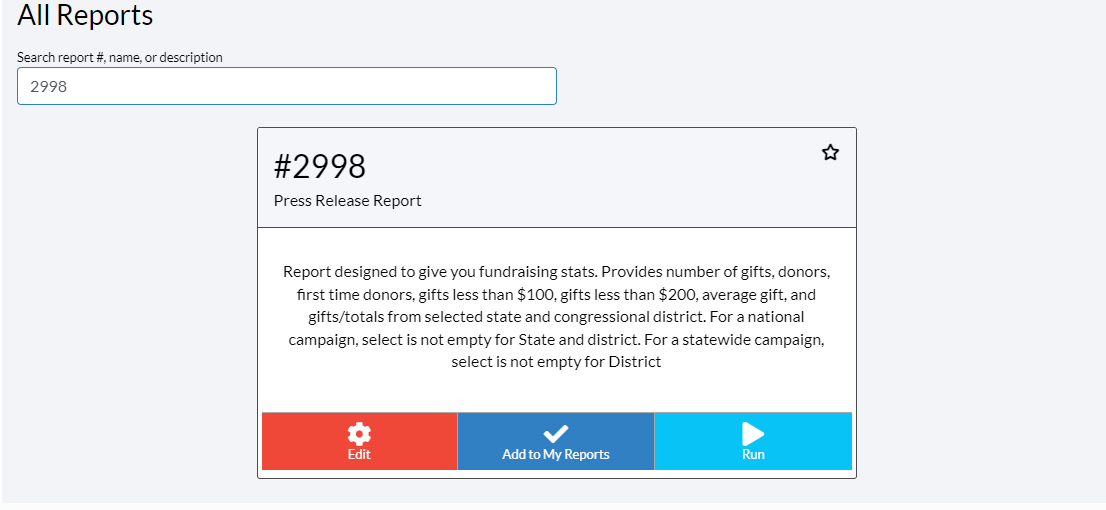Click the checkmark icon above Add to My Reports
Image resolution: width=1106 pixels, height=510 pixels.
[556, 434]
